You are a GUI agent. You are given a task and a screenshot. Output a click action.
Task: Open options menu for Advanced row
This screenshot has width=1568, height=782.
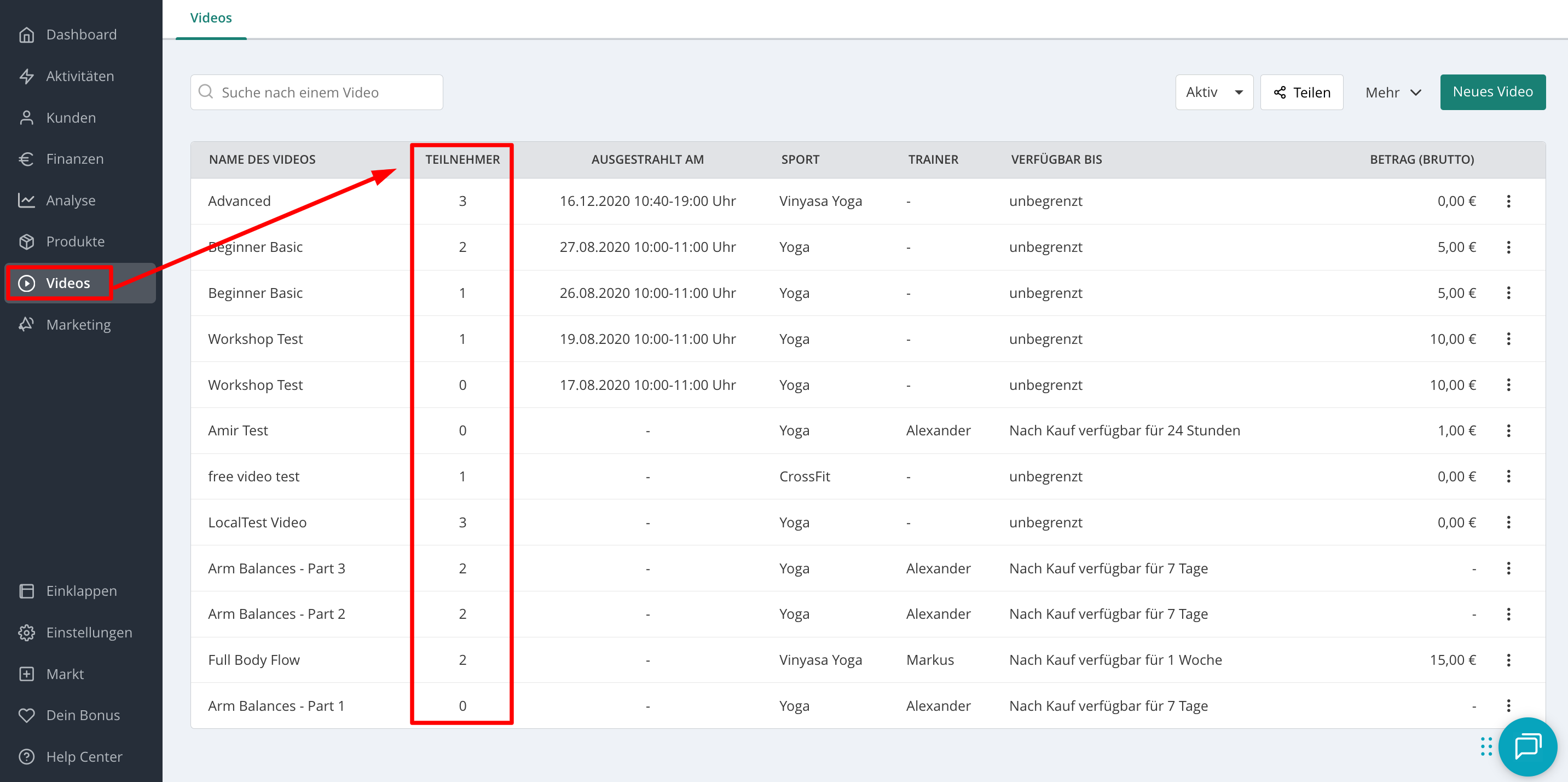click(1508, 201)
